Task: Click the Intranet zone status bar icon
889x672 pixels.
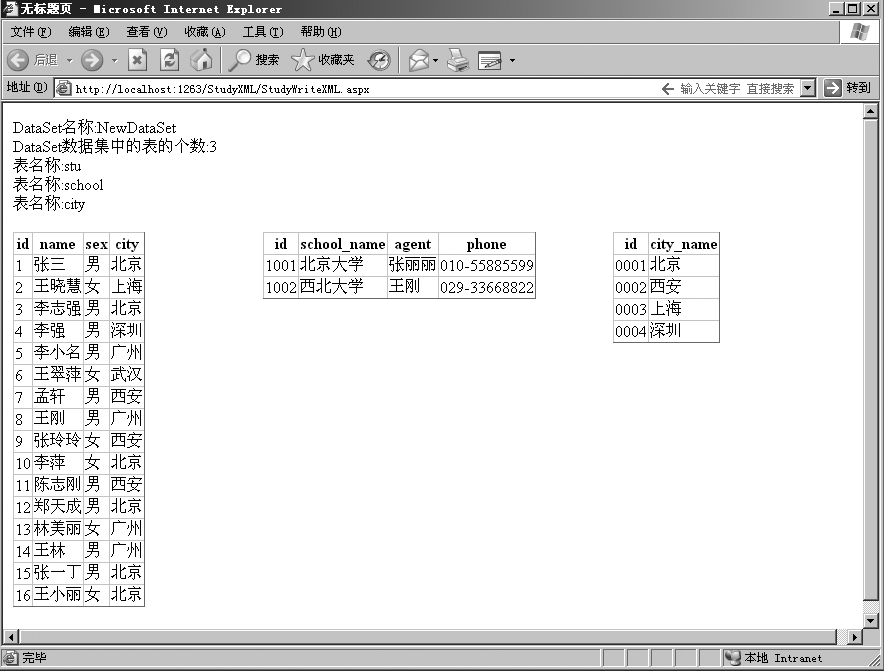Action: coord(733,658)
